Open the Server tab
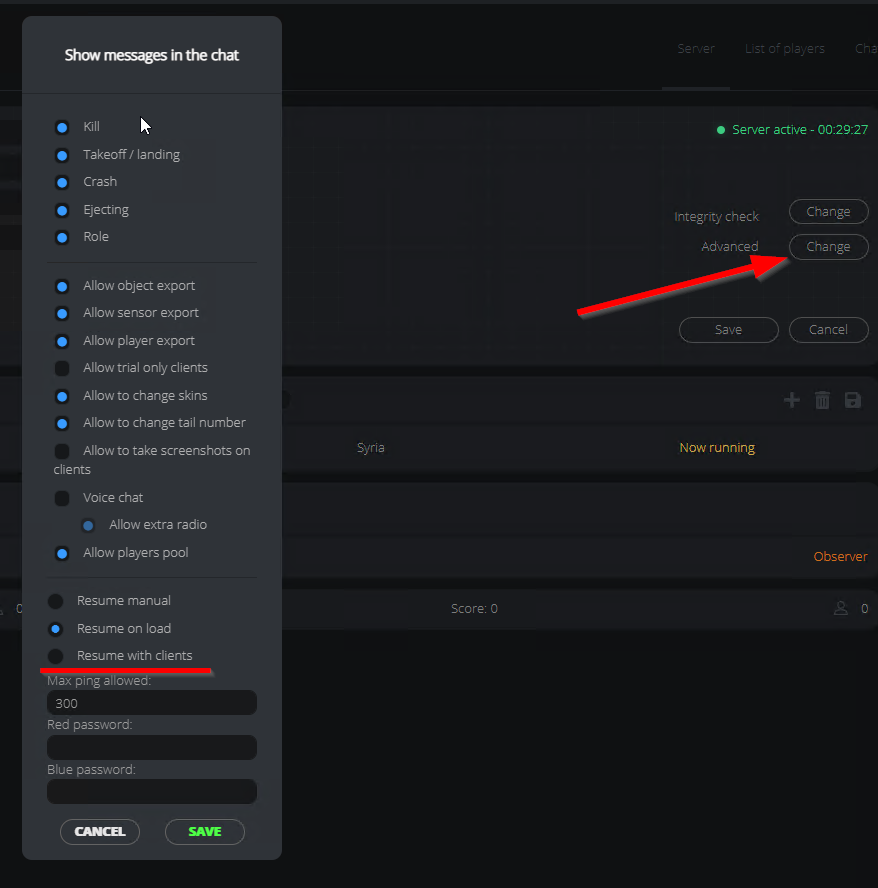This screenshot has width=878, height=888. pyautogui.click(x=696, y=49)
